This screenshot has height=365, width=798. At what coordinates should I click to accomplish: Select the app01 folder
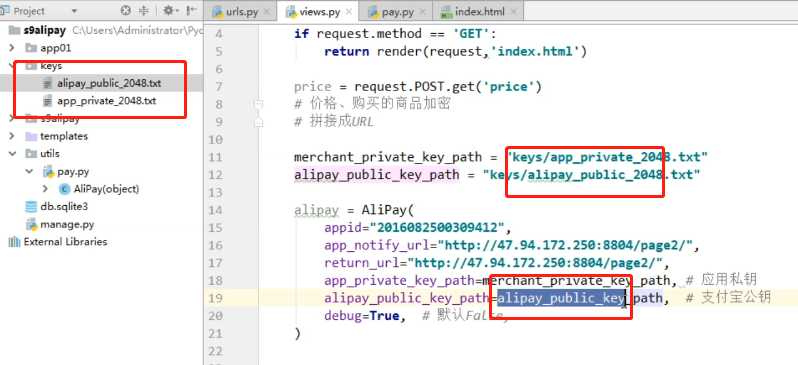tap(55, 48)
